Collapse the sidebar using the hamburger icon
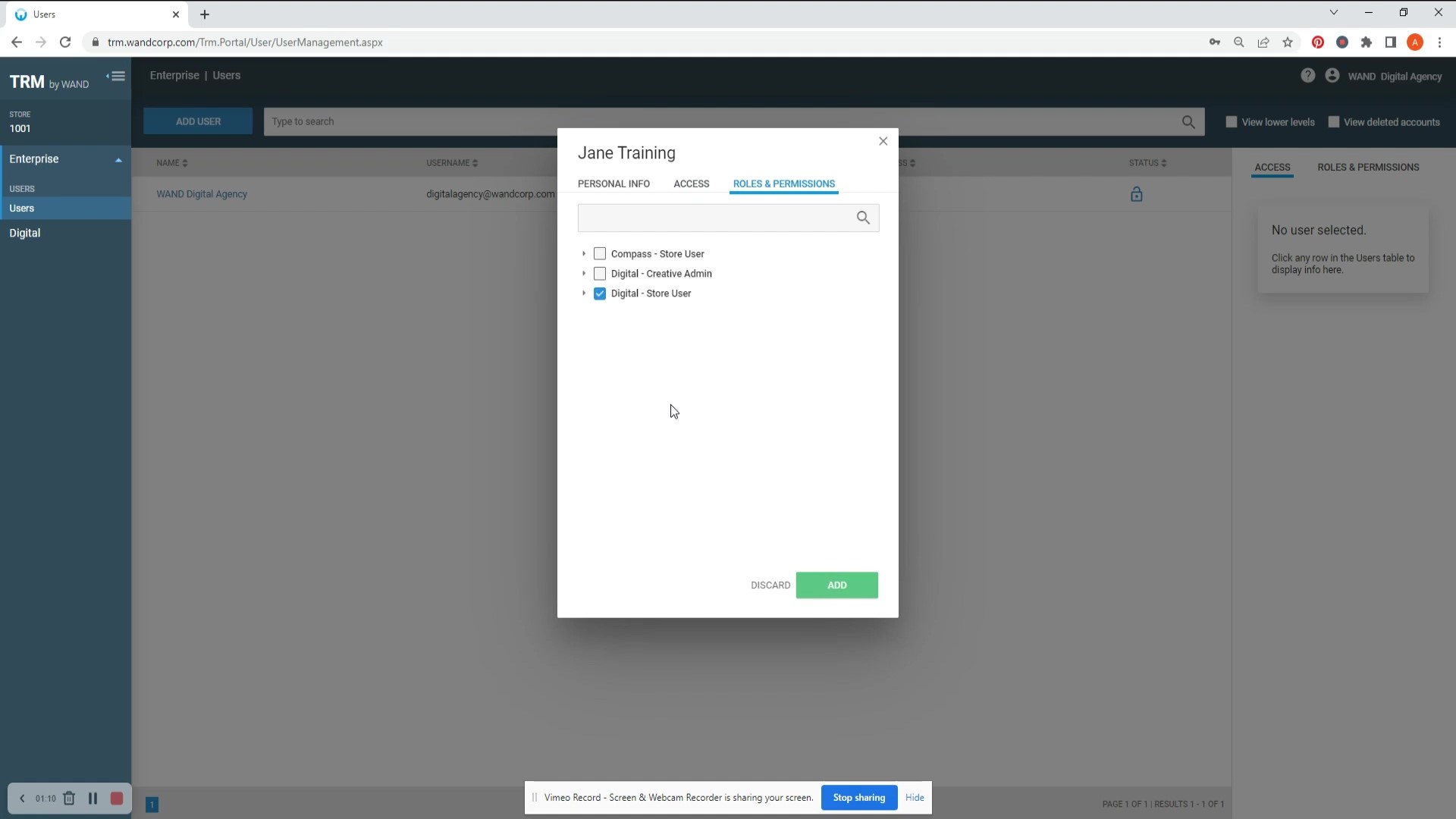The image size is (1456, 819). [115, 76]
